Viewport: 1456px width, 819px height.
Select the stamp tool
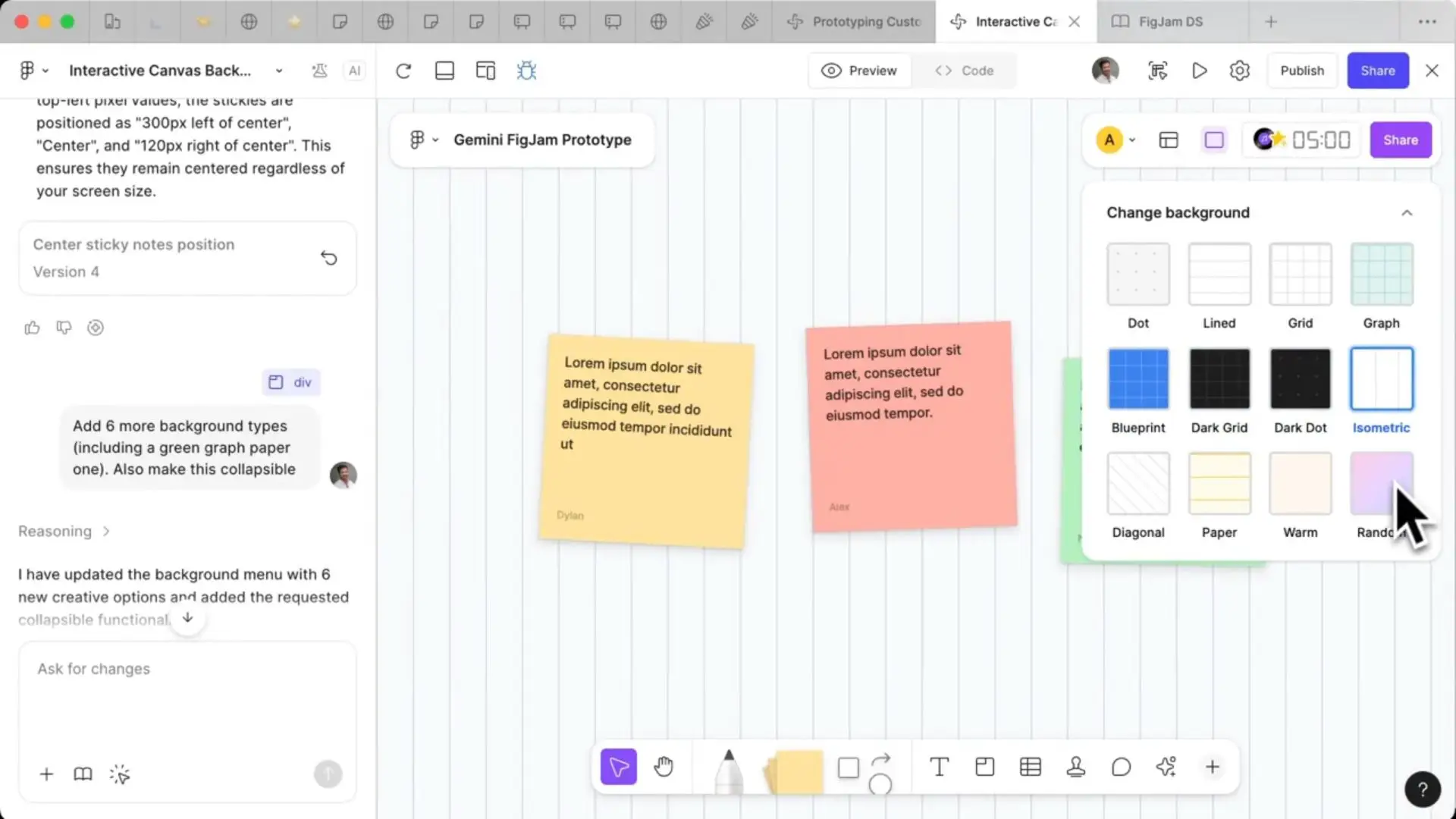pyautogui.click(x=1075, y=767)
